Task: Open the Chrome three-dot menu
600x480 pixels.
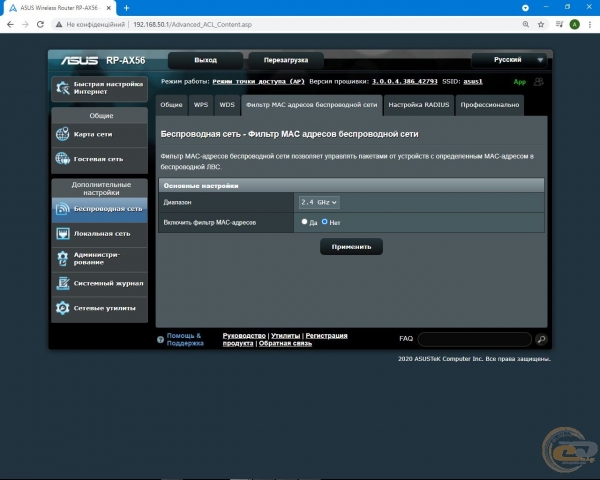Action: pyautogui.click(x=590, y=24)
